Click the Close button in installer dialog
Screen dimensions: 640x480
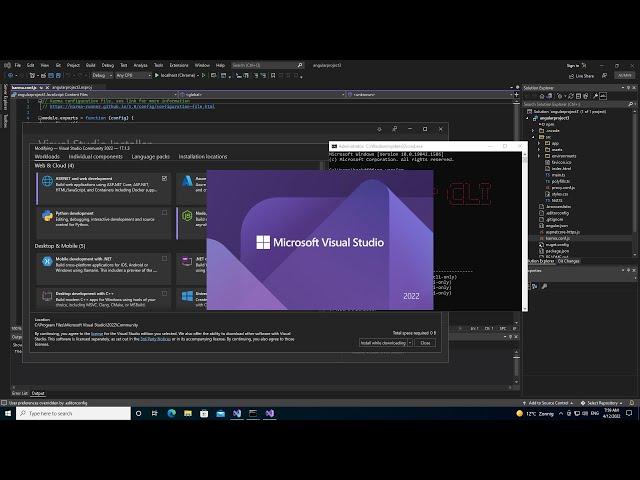click(425, 343)
